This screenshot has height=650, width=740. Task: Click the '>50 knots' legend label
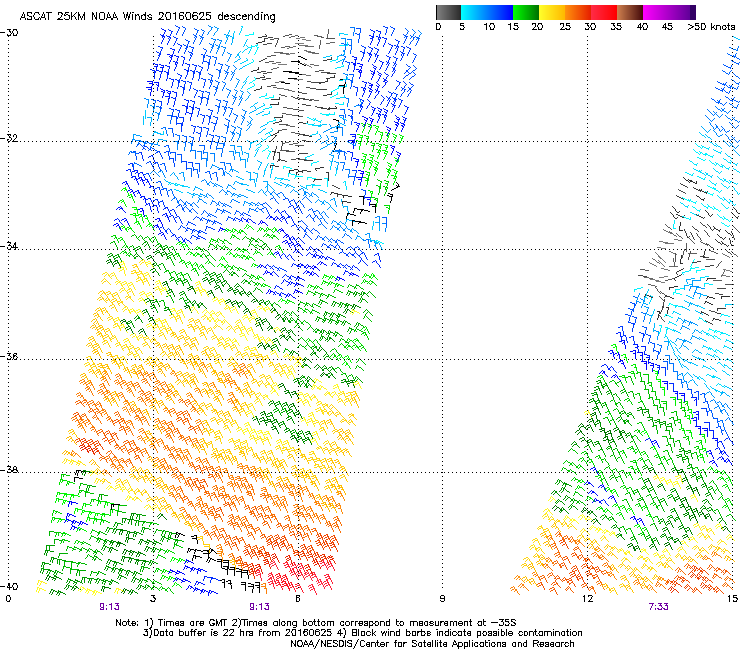(711, 27)
